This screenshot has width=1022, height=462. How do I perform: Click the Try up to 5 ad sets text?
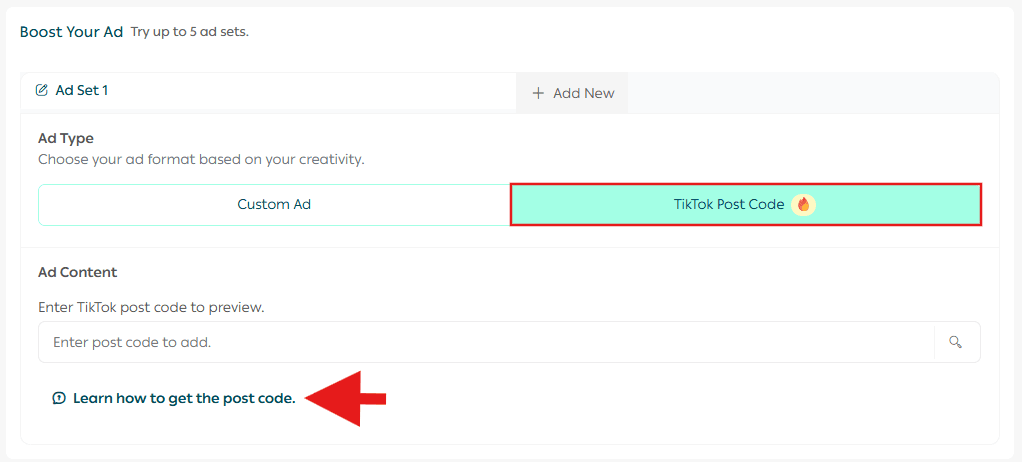(189, 32)
